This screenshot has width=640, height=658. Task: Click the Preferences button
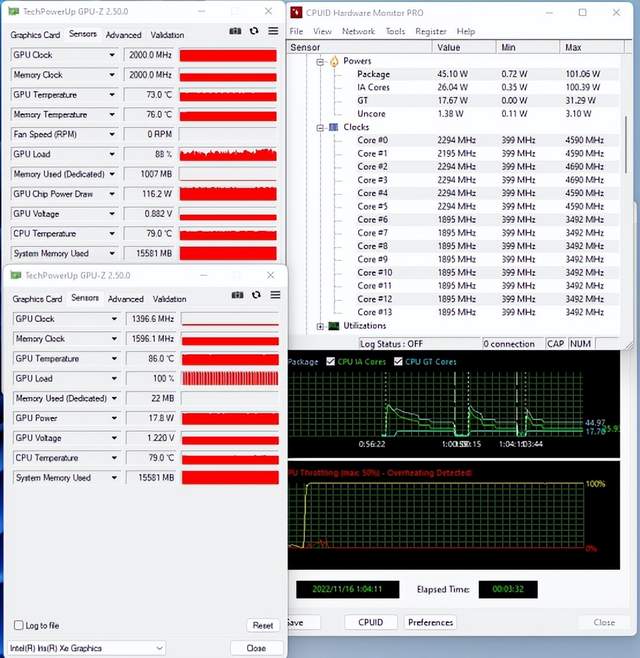point(430,622)
